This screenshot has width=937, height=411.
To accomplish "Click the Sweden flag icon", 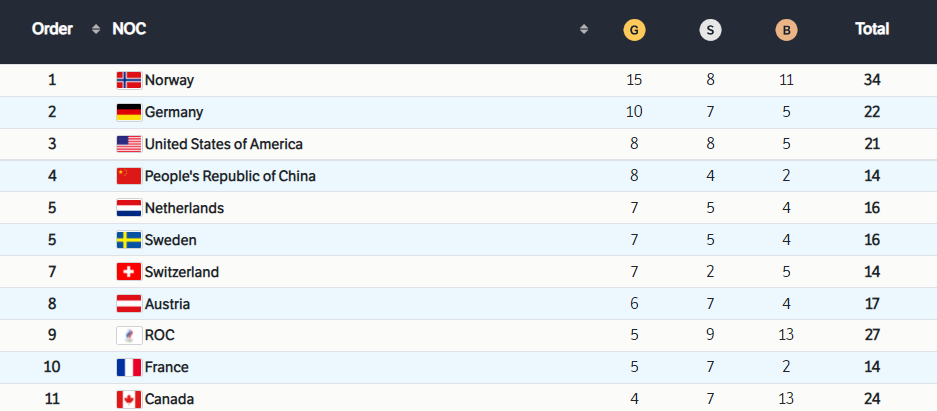I will pyautogui.click(x=129, y=240).
